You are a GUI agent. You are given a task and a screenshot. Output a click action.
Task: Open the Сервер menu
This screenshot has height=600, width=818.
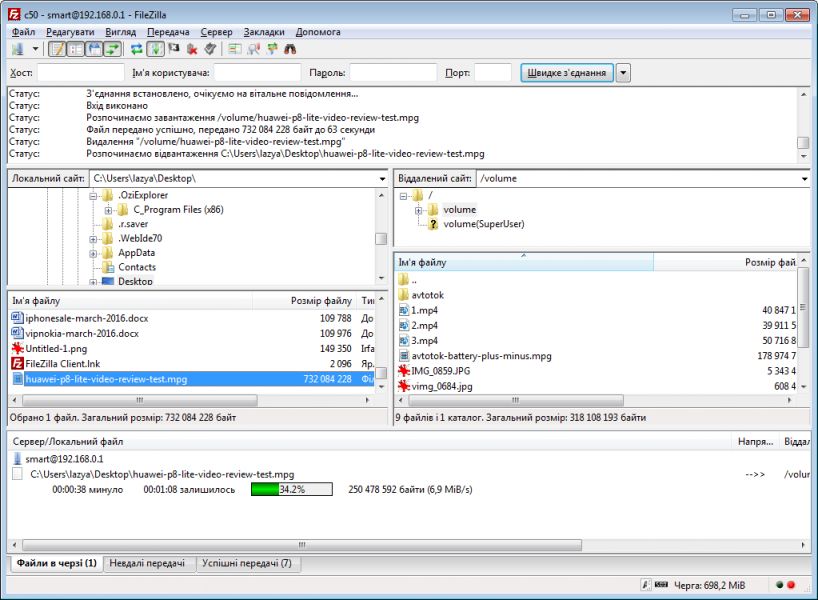tap(216, 32)
